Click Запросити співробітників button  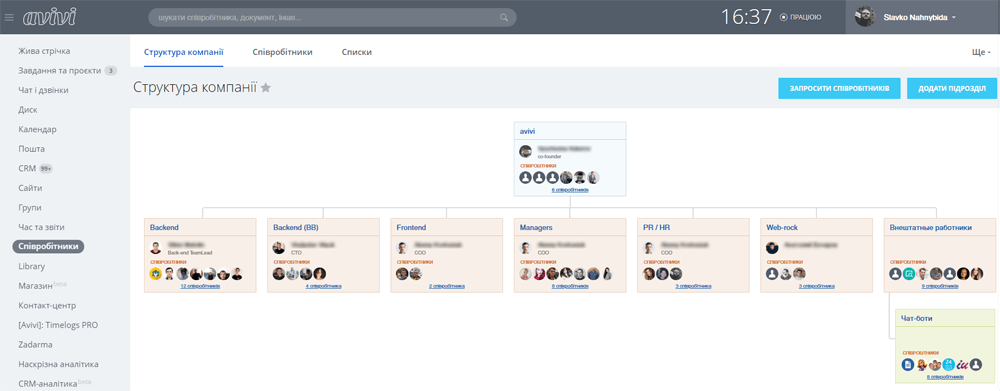(839, 89)
